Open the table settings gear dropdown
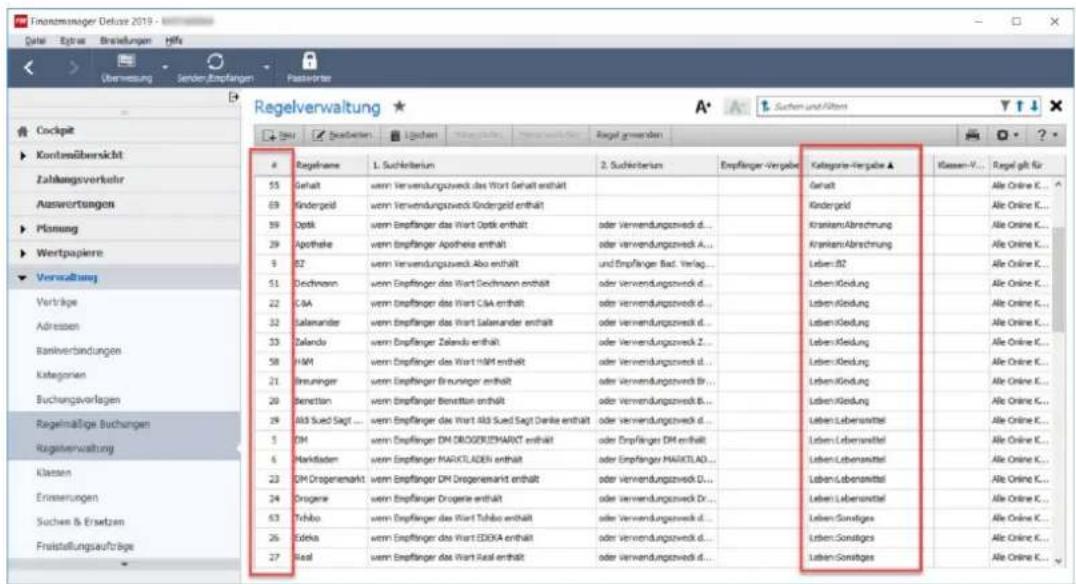The width and height of the screenshot is (1076, 584). coord(1007,135)
